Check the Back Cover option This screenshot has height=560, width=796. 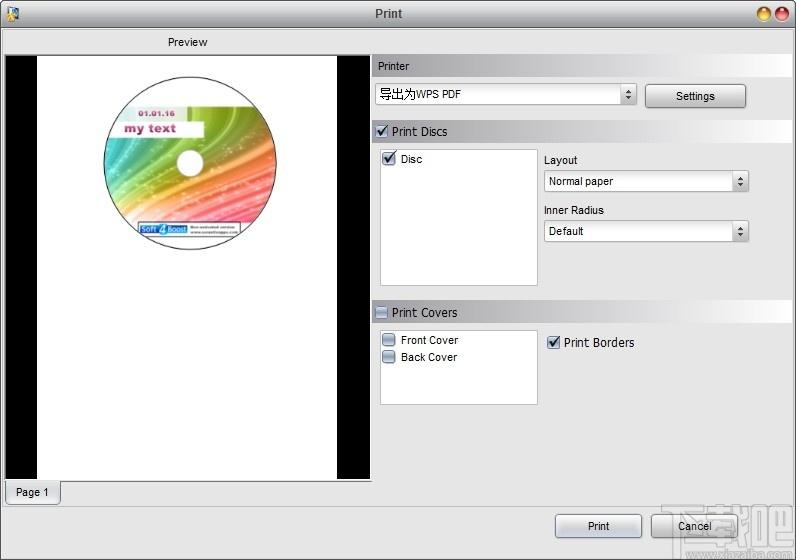pyautogui.click(x=389, y=356)
